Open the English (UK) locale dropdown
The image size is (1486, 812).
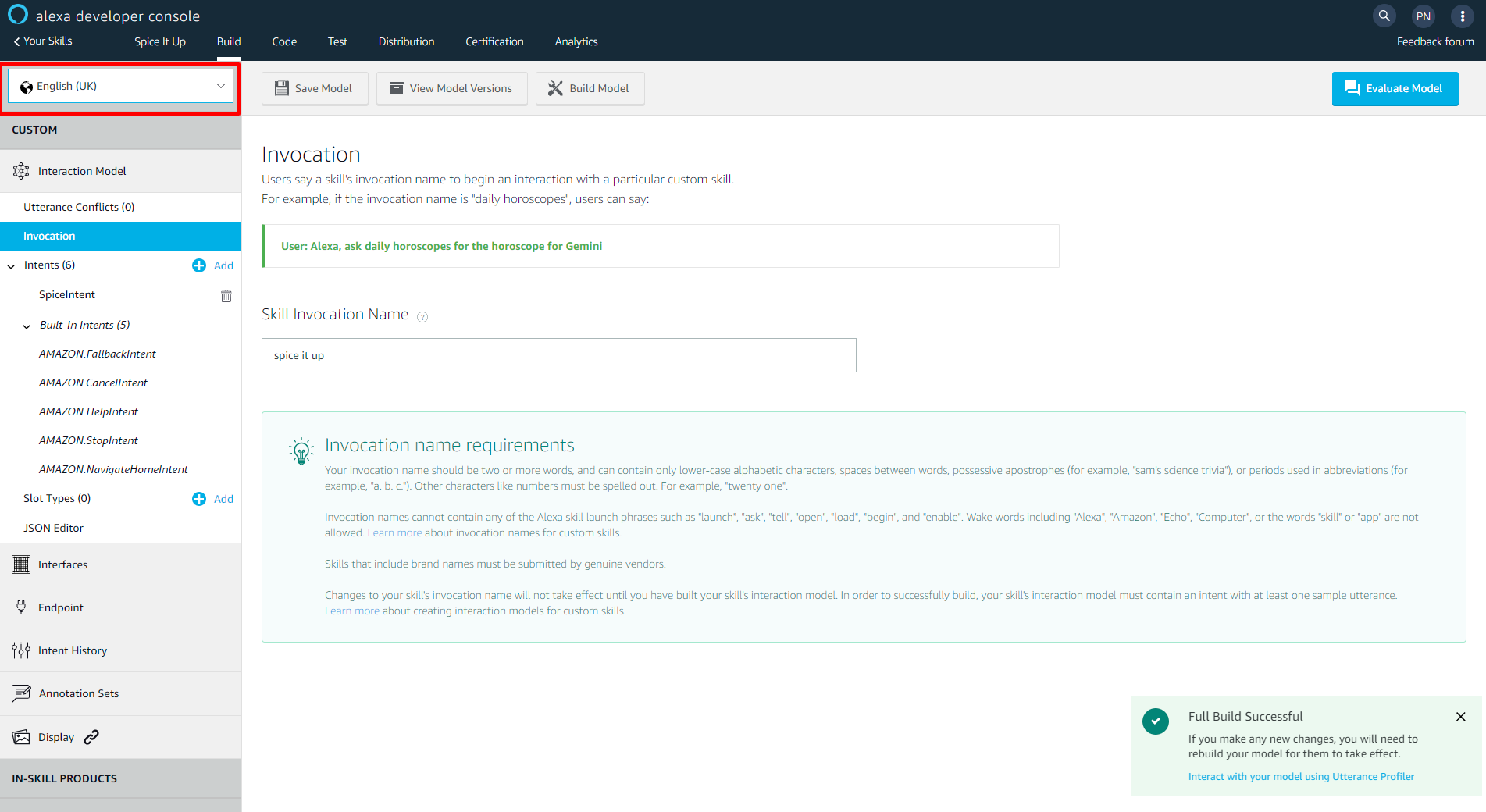pyautogui.click(x=121, y=86)
